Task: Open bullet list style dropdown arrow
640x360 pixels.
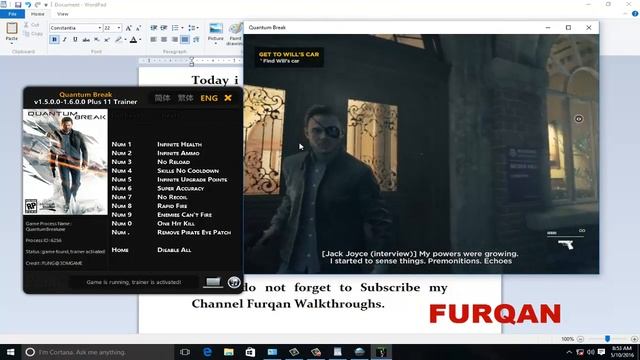Action: [182, 28]
